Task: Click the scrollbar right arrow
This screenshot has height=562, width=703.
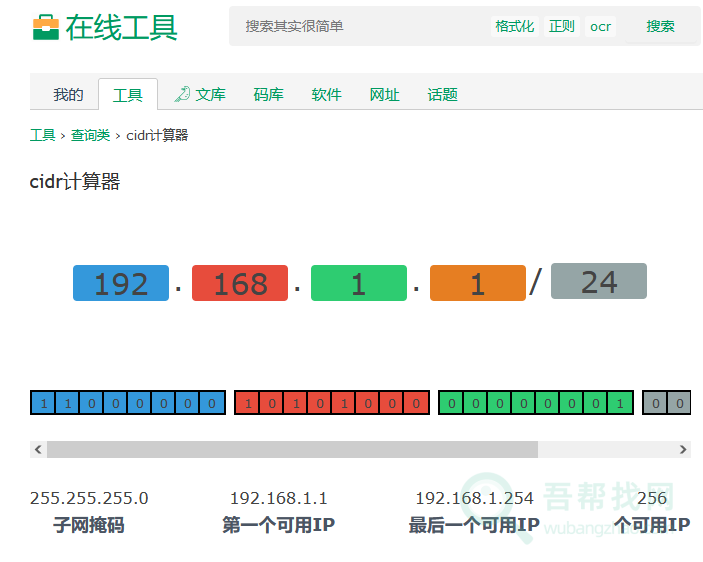Action: pos(683,450)
